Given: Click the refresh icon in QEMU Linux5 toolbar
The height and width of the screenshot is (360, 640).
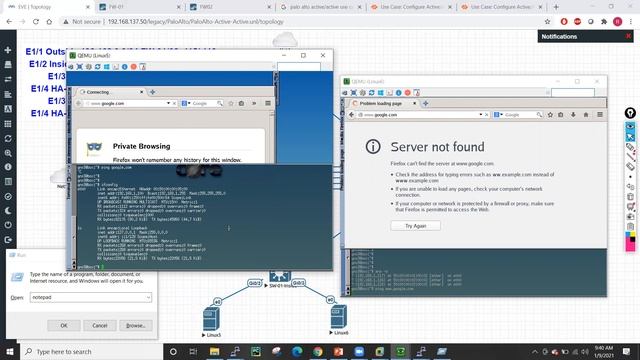Looking at the screenshot, I should pyautogui.click(x=98, y=67).
